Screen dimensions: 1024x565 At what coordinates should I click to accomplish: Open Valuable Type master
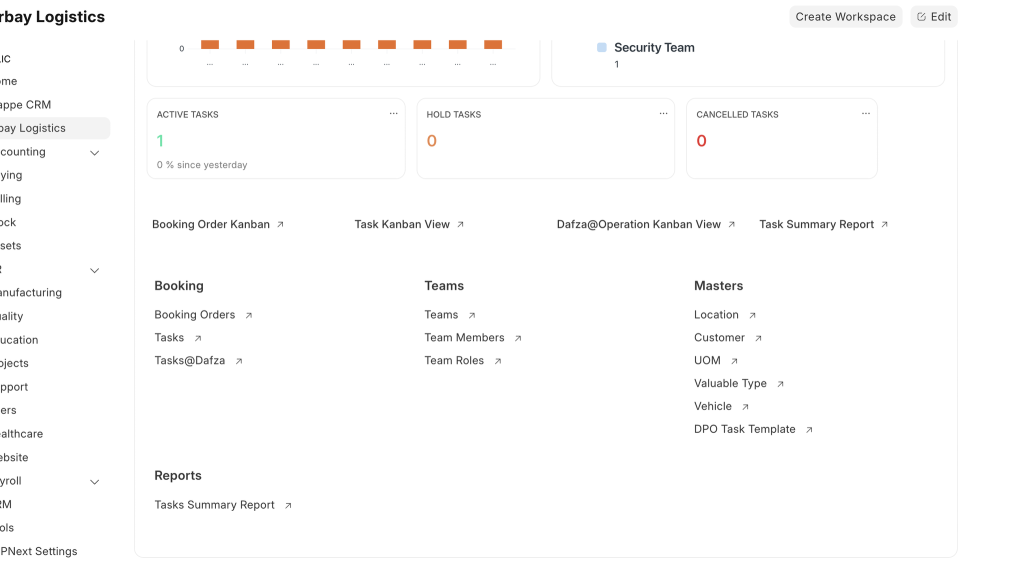pos(730,383)
